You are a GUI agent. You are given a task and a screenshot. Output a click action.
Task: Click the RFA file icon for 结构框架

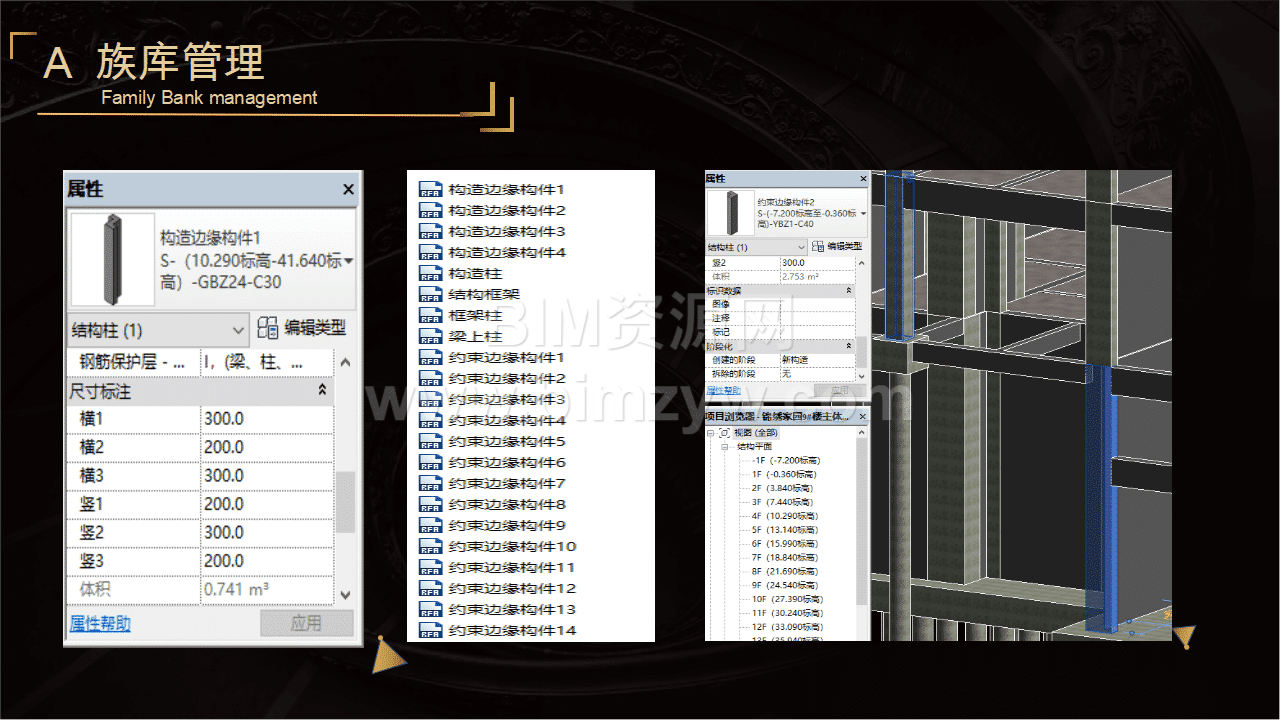430,294
